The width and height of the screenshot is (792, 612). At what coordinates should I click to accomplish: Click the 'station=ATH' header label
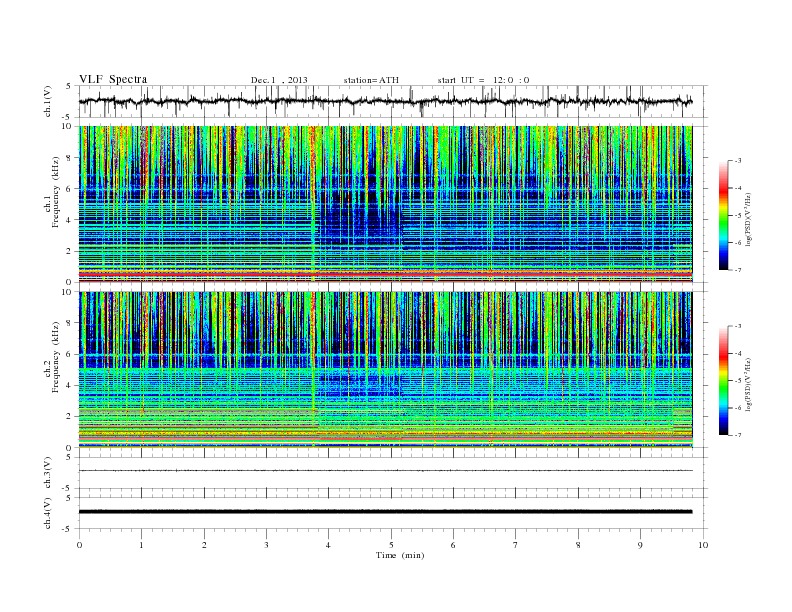coord(371,80)
